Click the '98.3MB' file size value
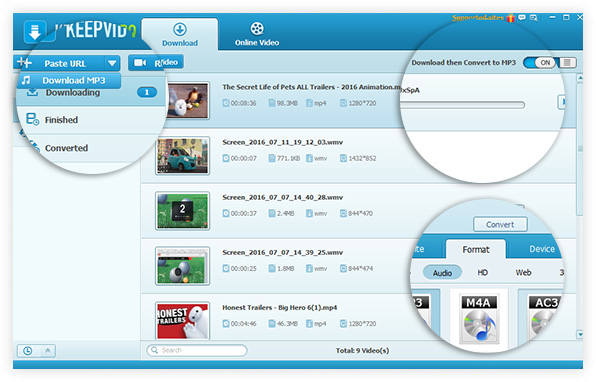 (x=287, y=103)
